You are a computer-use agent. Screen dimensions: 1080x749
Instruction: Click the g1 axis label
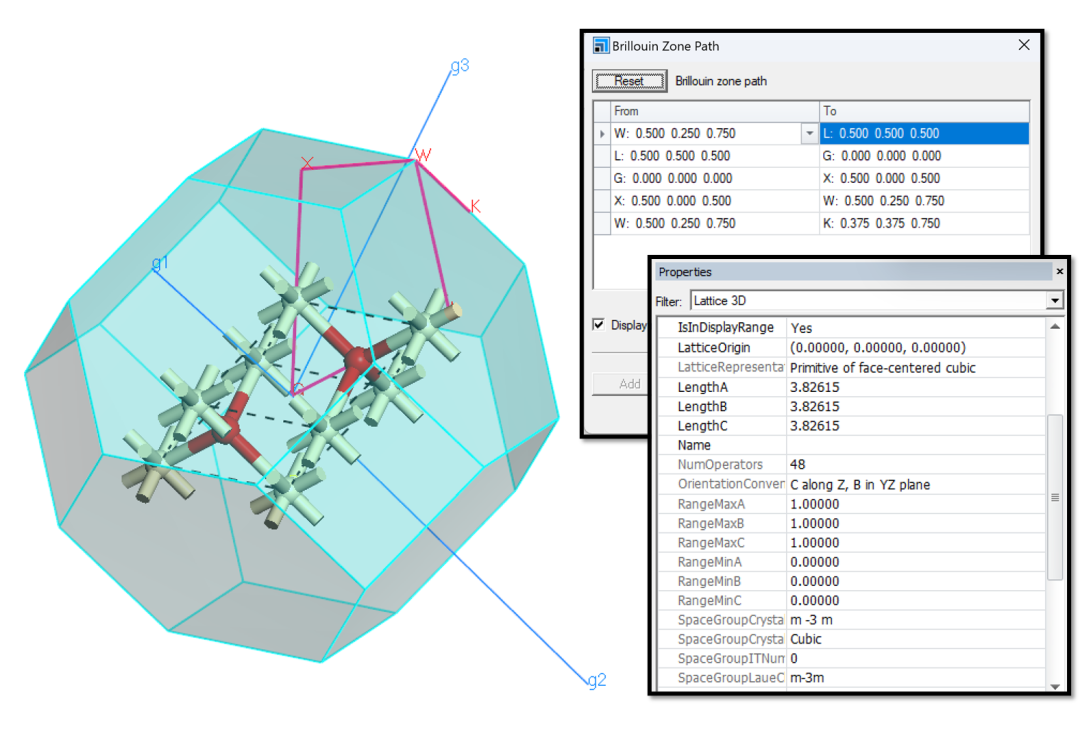tap(160, 263)
